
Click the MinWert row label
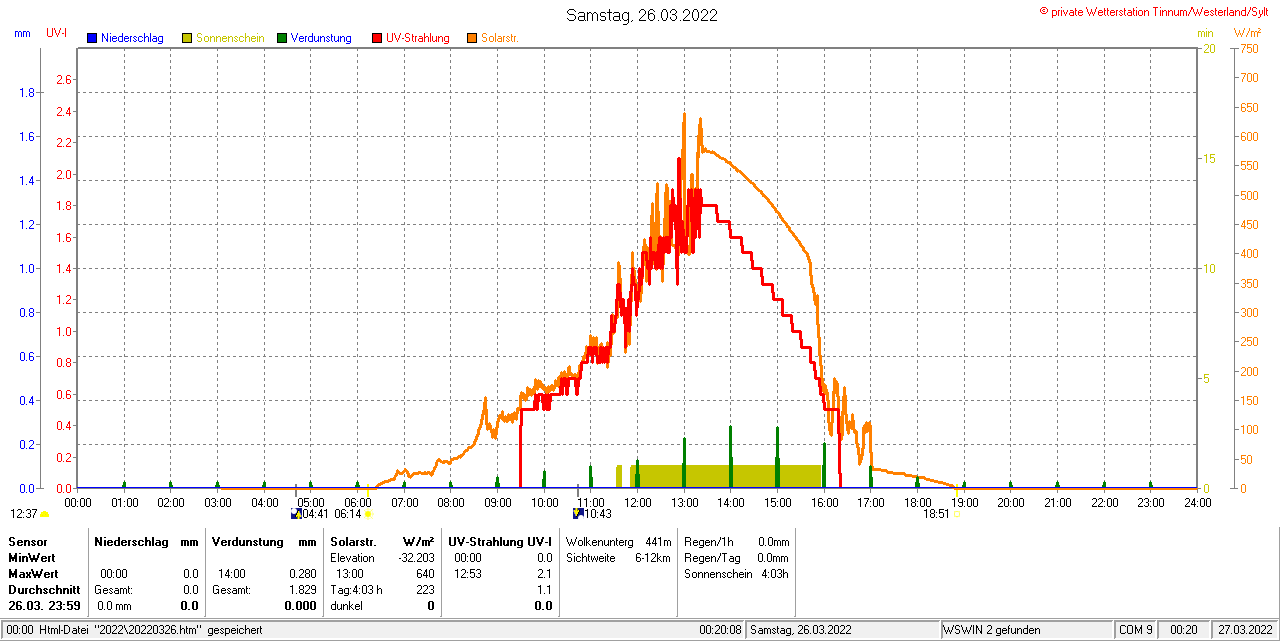[x=32, y=558]
